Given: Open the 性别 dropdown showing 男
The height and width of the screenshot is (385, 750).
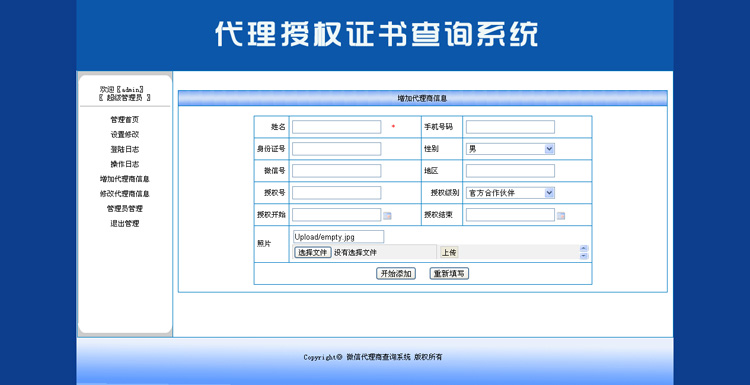Looking at the screenshot, I should [x=510, y=149].
